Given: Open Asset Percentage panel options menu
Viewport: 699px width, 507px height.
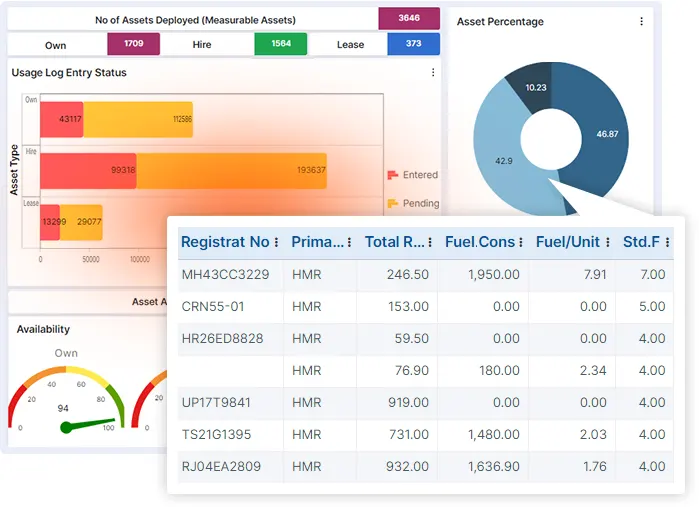Looking at the screenshot, I should click(641, 22).
